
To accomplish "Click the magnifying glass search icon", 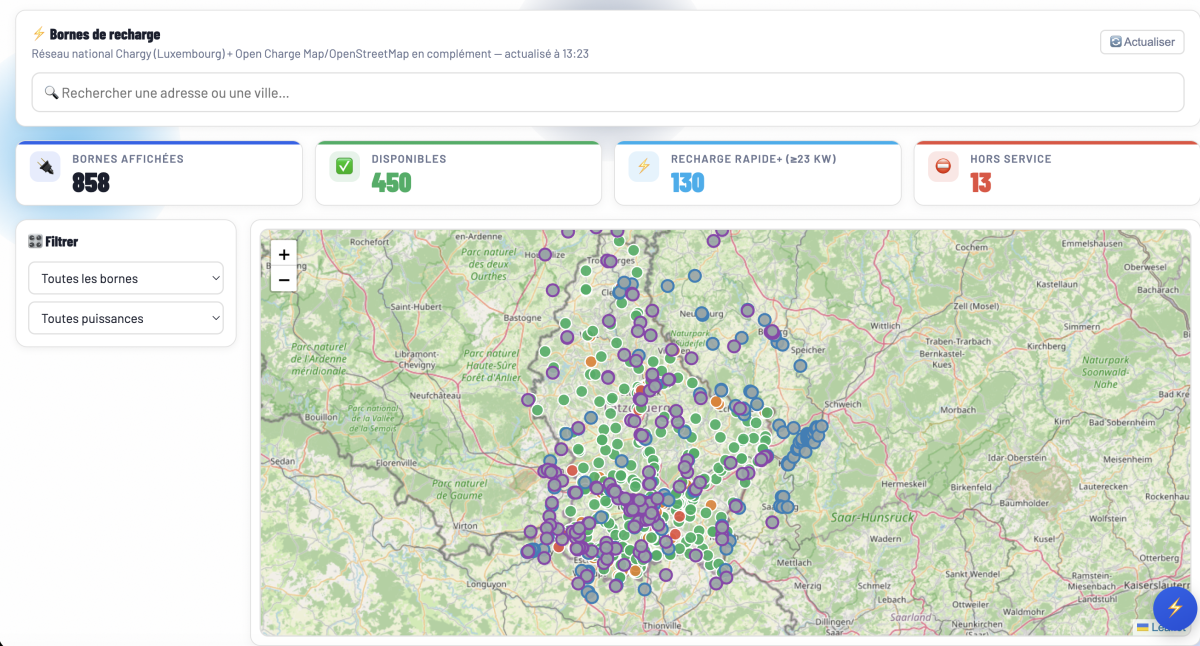I will [51, 92].
